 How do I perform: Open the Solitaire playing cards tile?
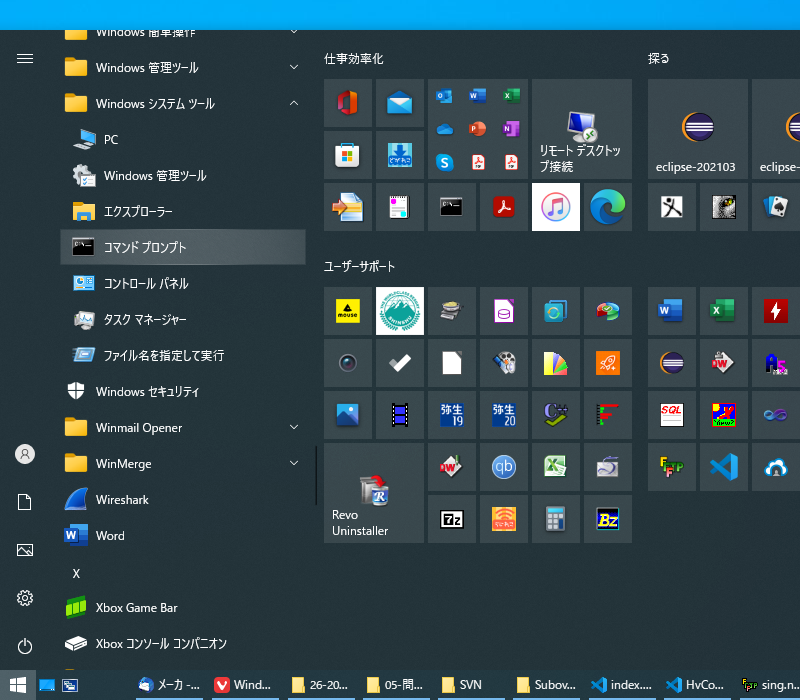[x=776, y=207]
